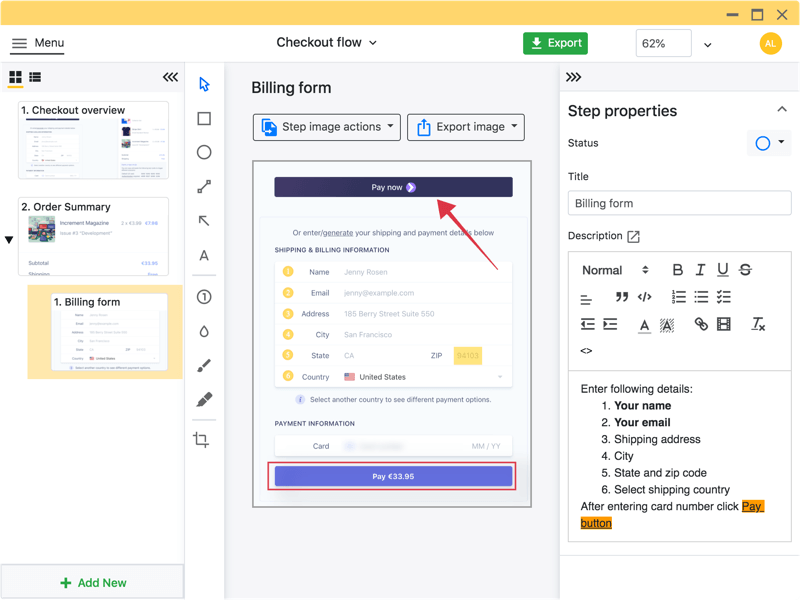
Task: Select the pointer cursor tool
Action: point(204,84)
